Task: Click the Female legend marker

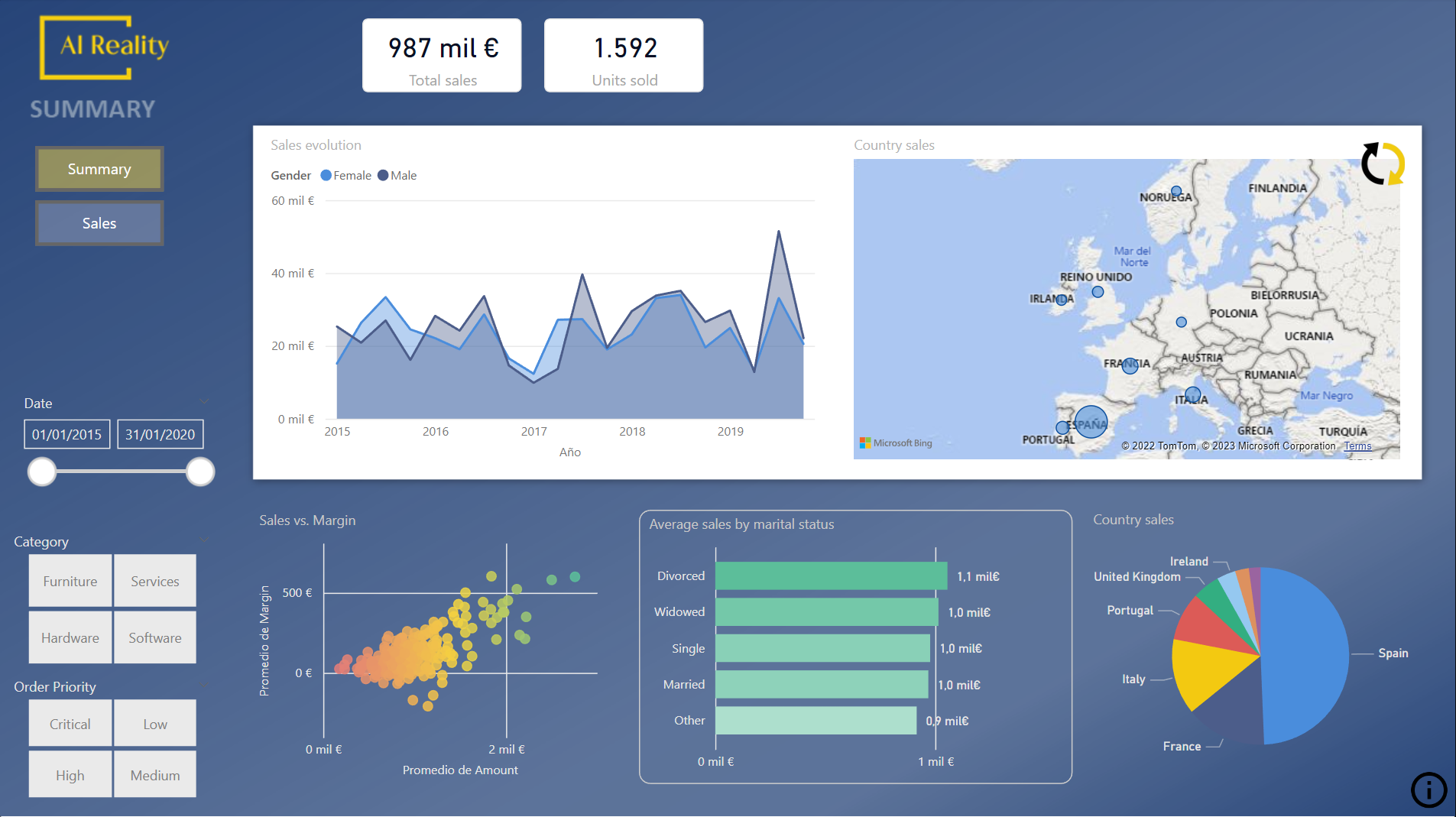Action: [326, 176]
